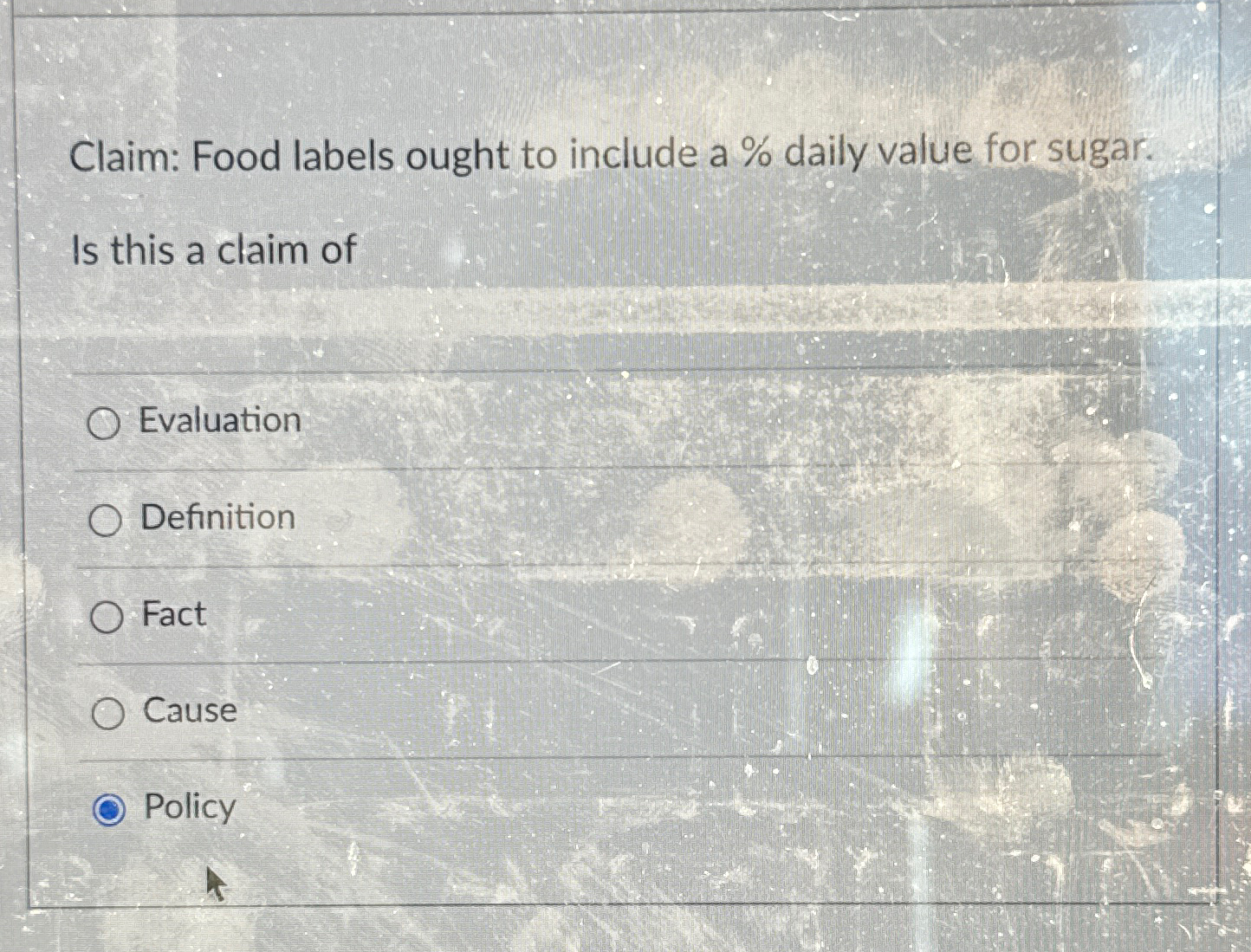Click the Evaluation answer label
The width and height of the screenshot is (1251, 952).
tap(218, 421)
